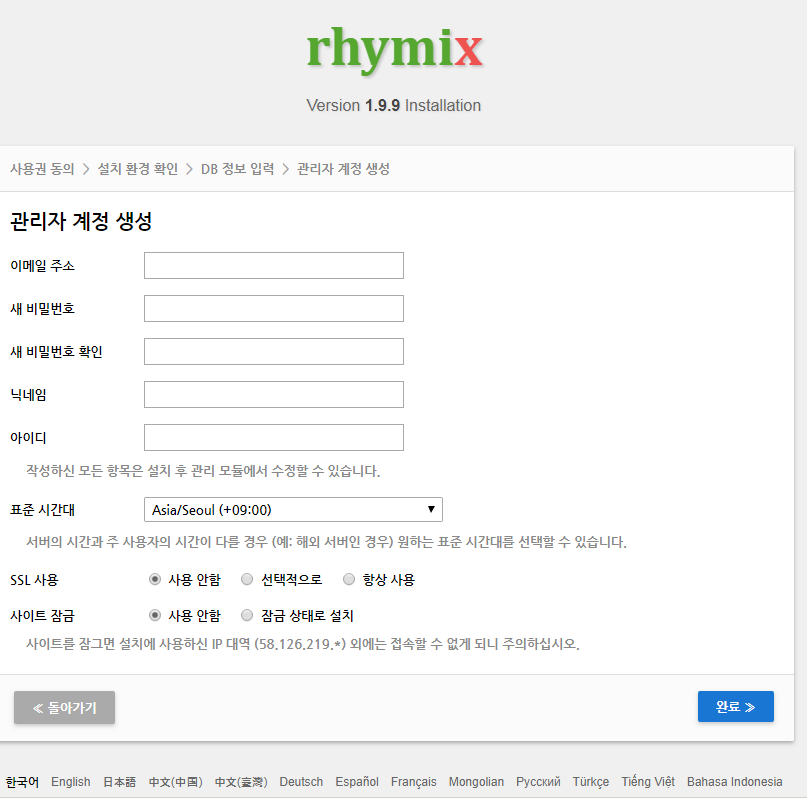Image resolution: width=807 pixels, height=798 pixels.
Task: Click the Version 1.9.9 Installation text
Action: click(x=394, y=105)
